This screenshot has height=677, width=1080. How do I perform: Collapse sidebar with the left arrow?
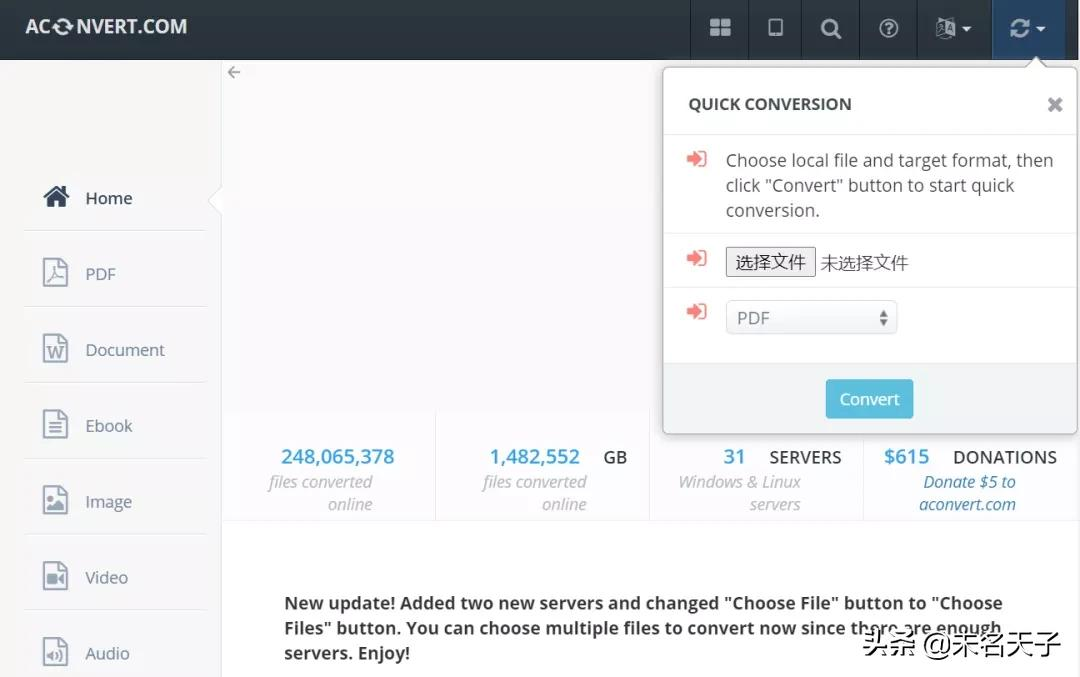point(234,72)
